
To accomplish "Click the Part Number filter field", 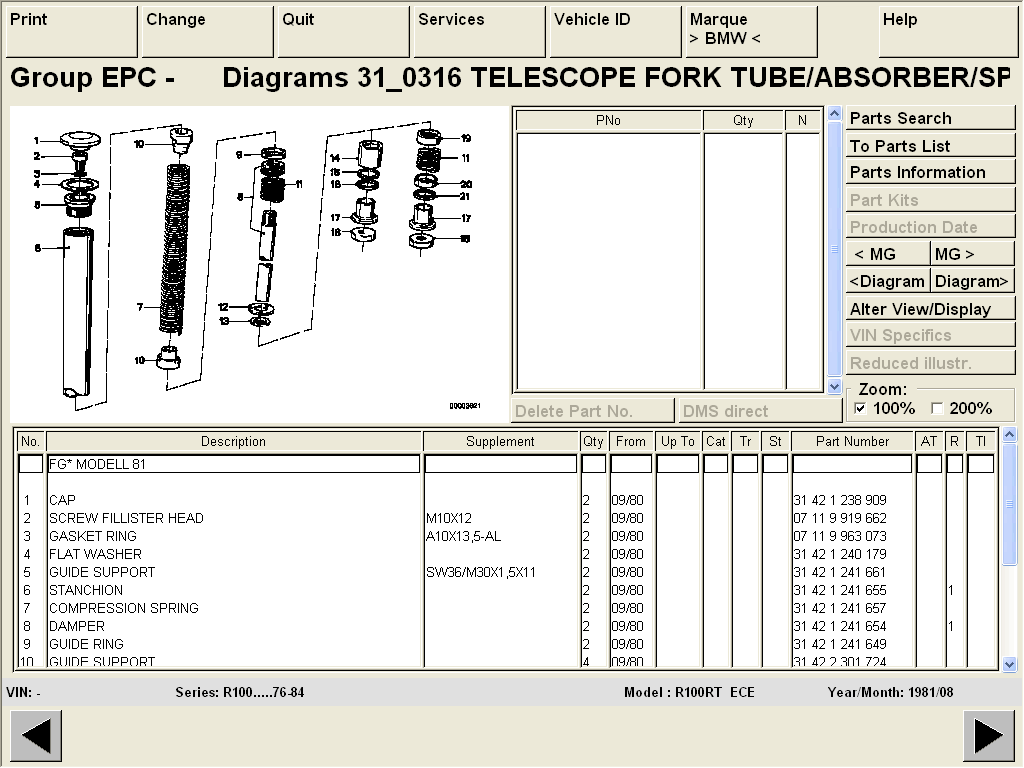I will click(852, 464).
